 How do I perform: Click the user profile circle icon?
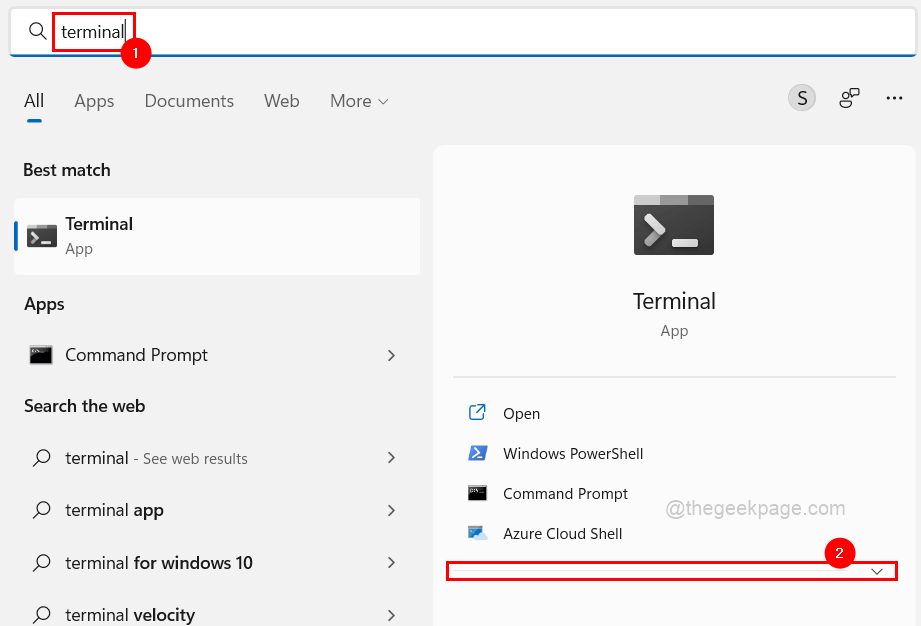click(801, 98)
